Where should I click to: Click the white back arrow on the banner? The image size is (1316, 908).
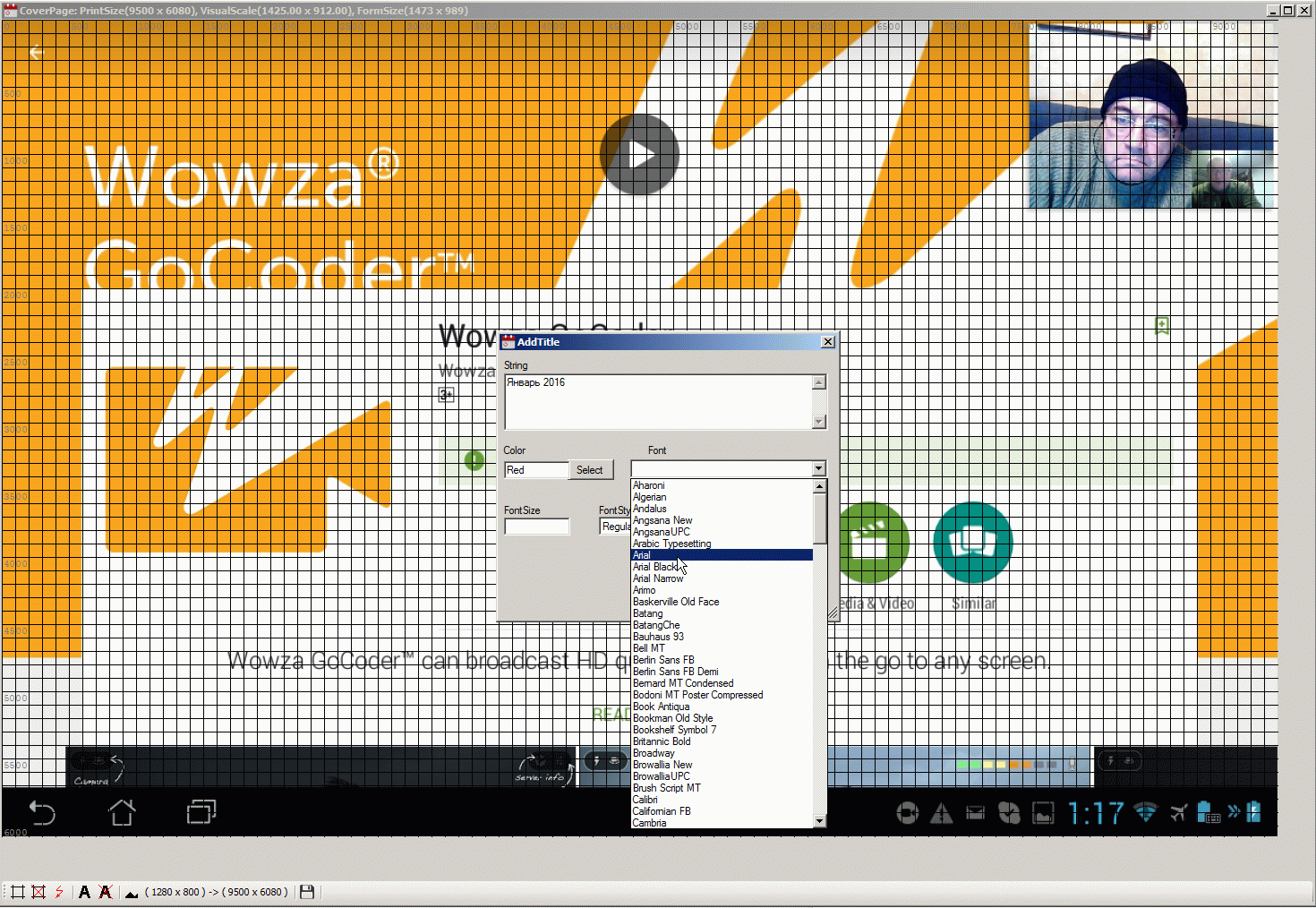click(x=37, y=52)
